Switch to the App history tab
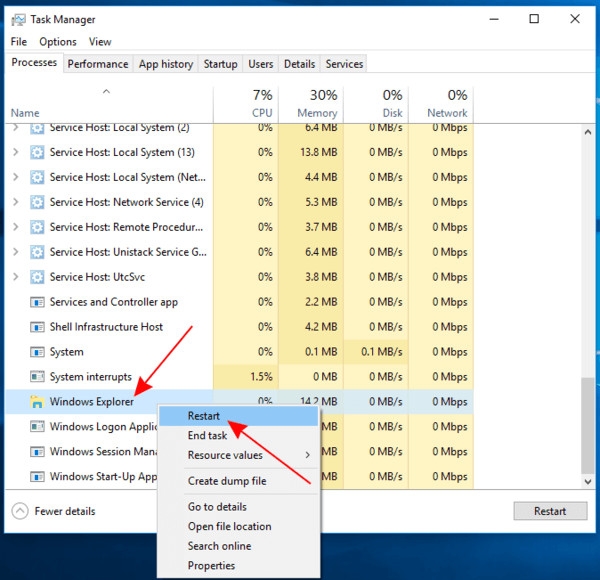Image resolution: width=600 pixels, height=580 pixels. coord(166,64)
